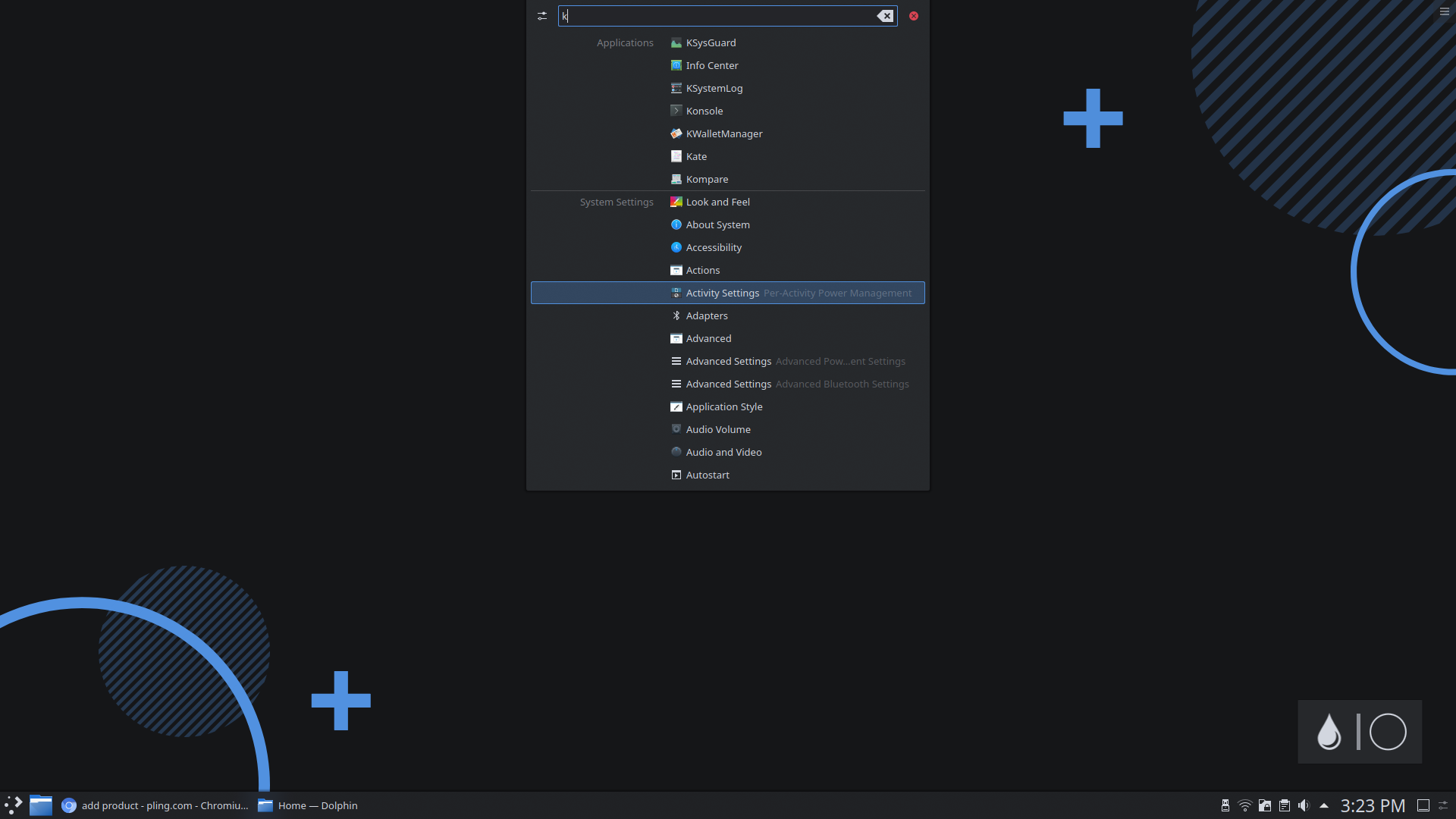Open Activity Settings power management entry

(728, 293)
